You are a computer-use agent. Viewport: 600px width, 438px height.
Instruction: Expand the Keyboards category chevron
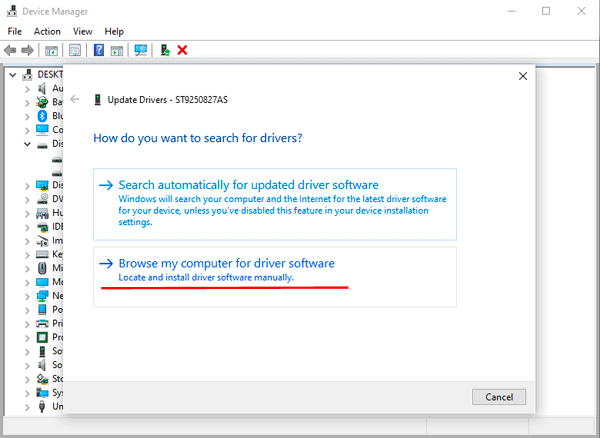point(27,255)
